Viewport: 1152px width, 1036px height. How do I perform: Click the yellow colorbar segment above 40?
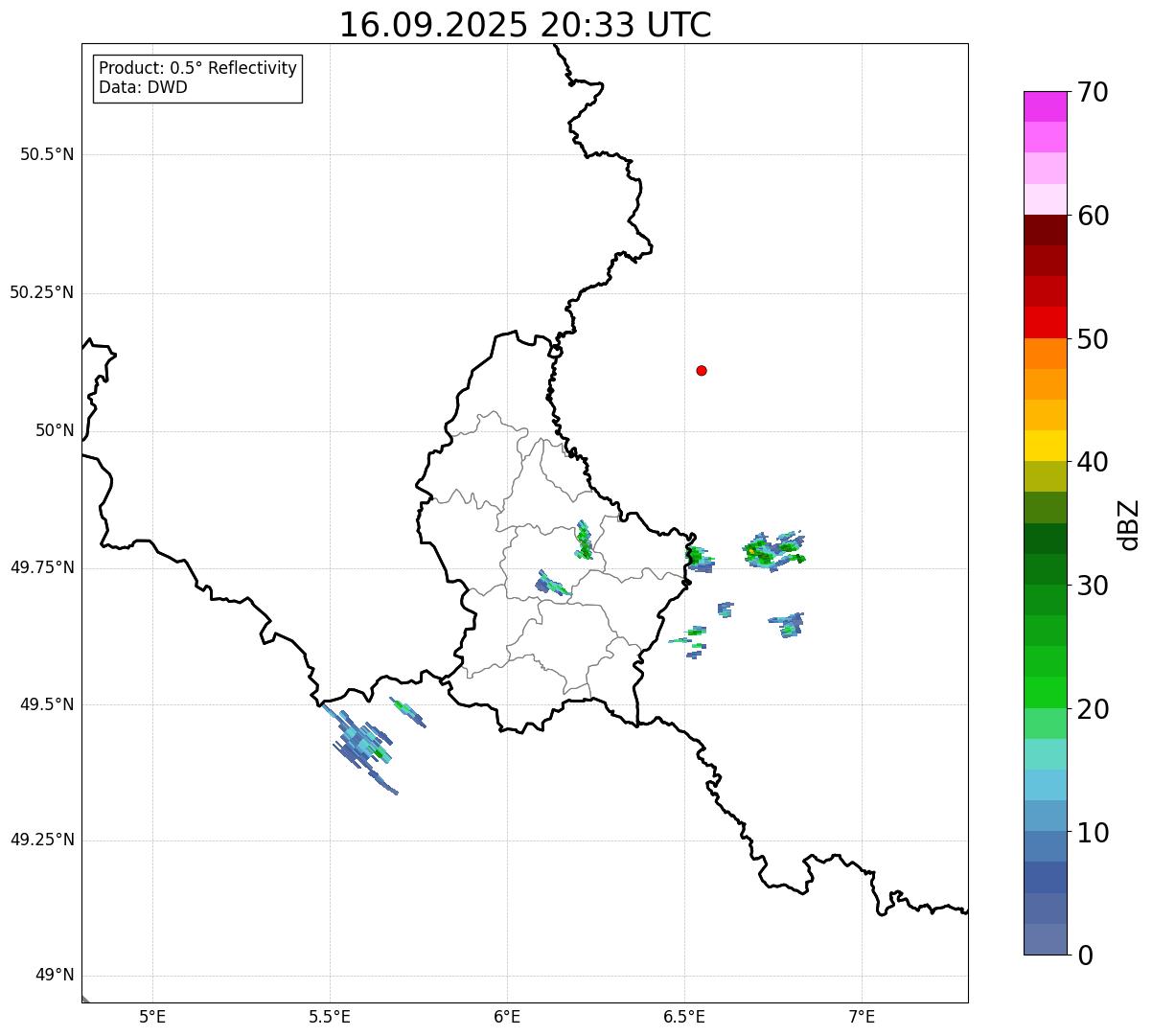point(1046,447)
